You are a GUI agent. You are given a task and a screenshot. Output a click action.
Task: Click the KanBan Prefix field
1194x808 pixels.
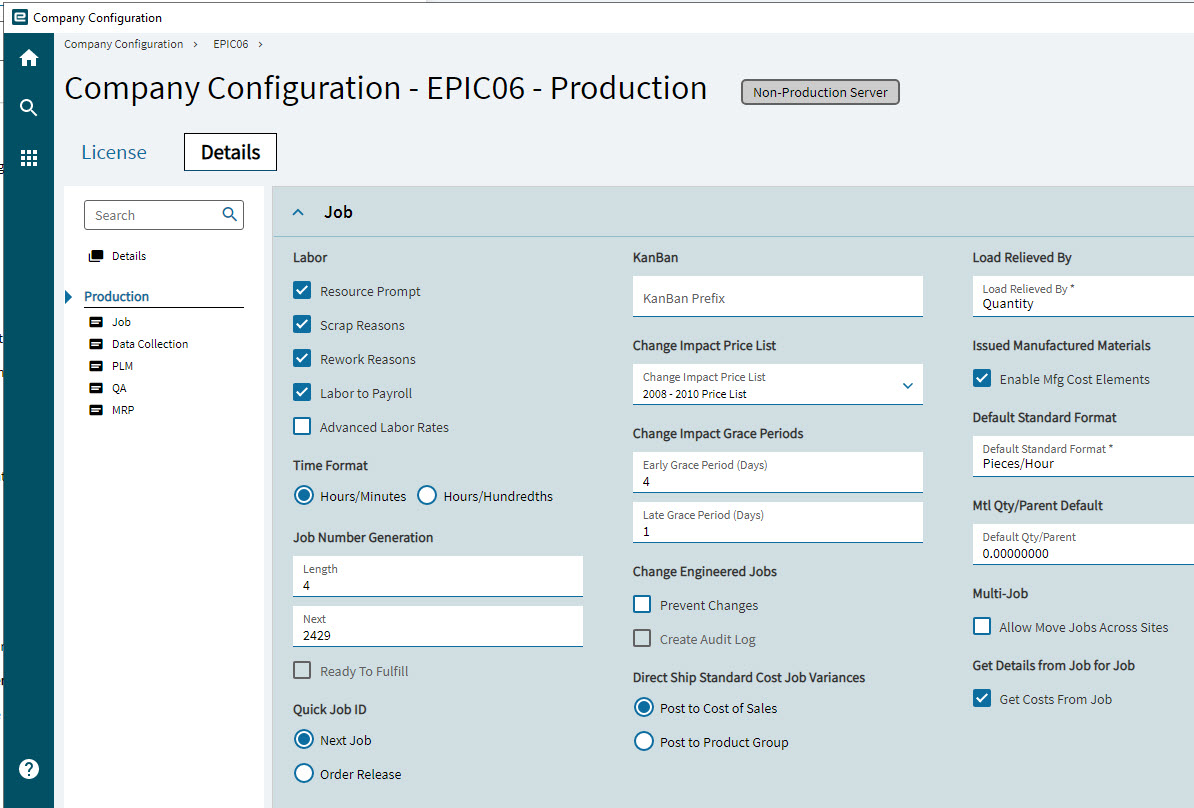click(x=777, y=296)
